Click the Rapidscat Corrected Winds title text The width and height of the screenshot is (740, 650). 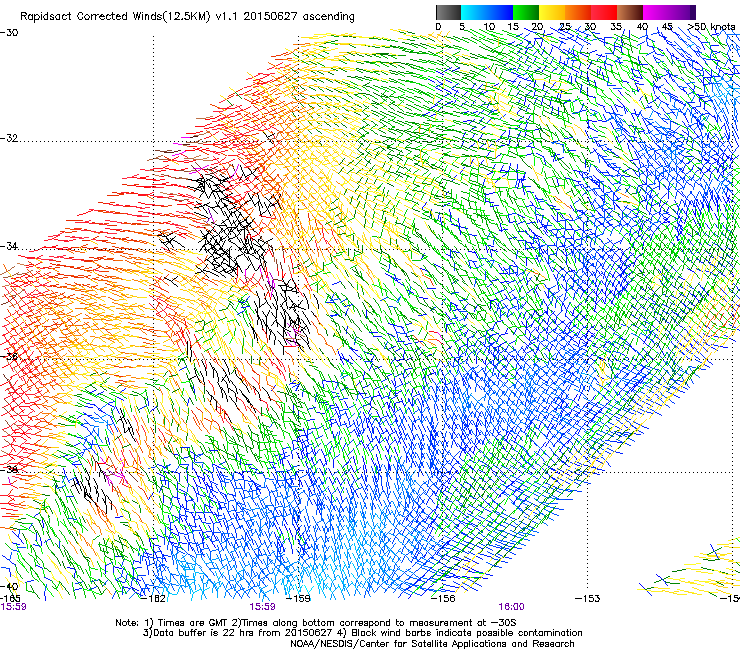[187, 17]
